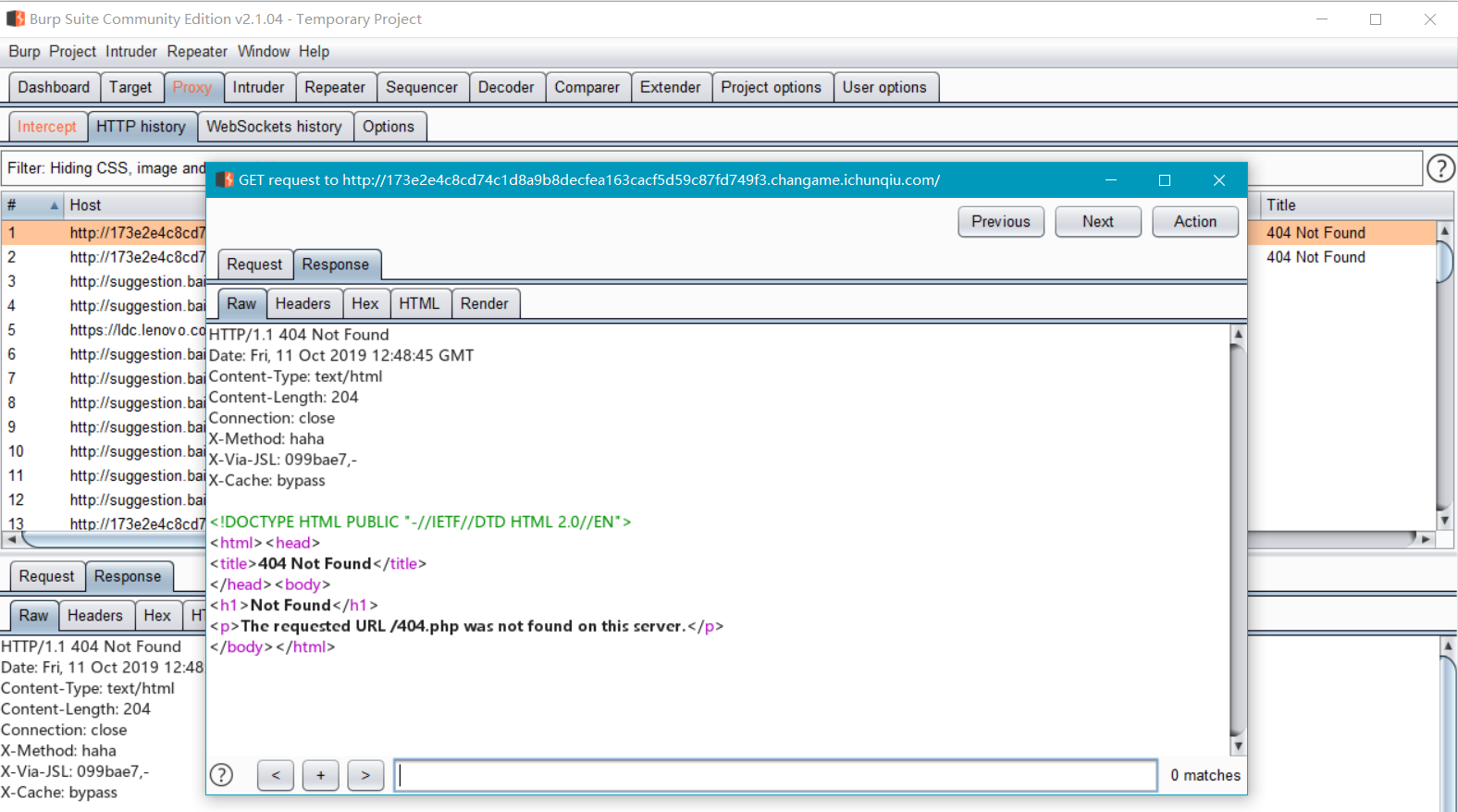Open the Headers view tab in the dialog

click(303, 303)
